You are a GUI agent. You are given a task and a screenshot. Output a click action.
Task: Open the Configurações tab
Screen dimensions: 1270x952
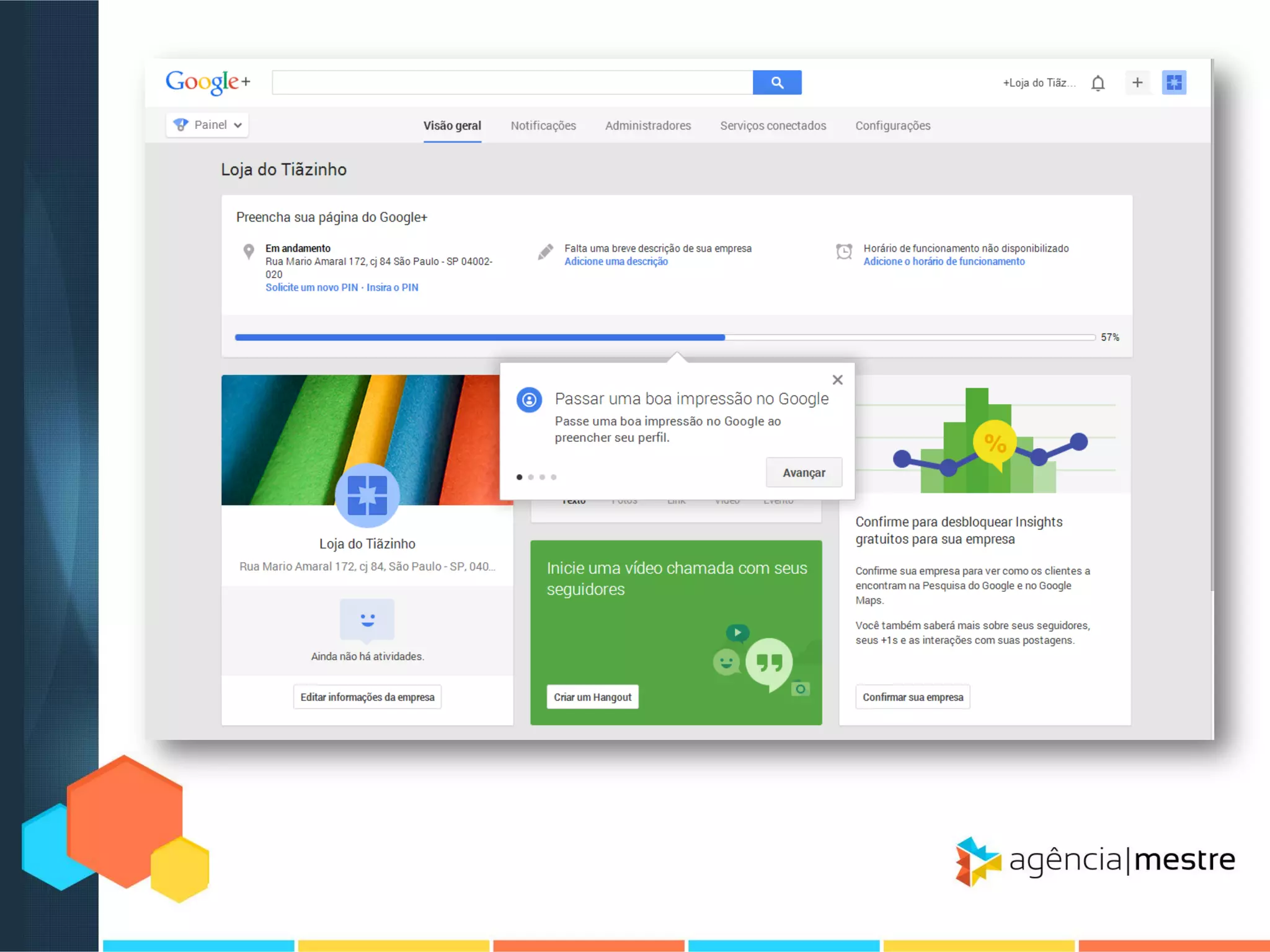[x=892, y=126]
